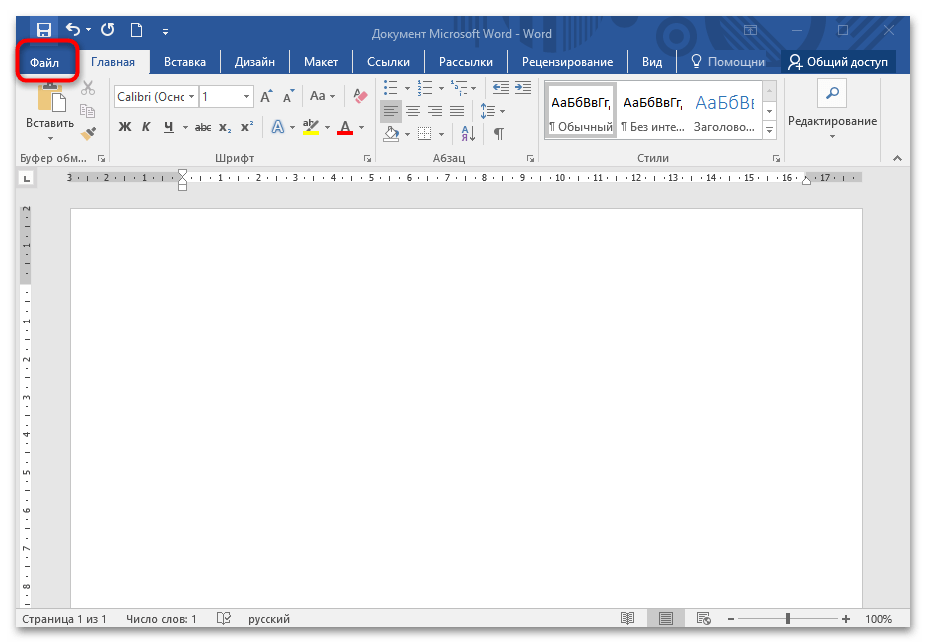This screenshot has height=643, width=926.
Task: Open the Aa change case menu
Action: click(322, 96)
